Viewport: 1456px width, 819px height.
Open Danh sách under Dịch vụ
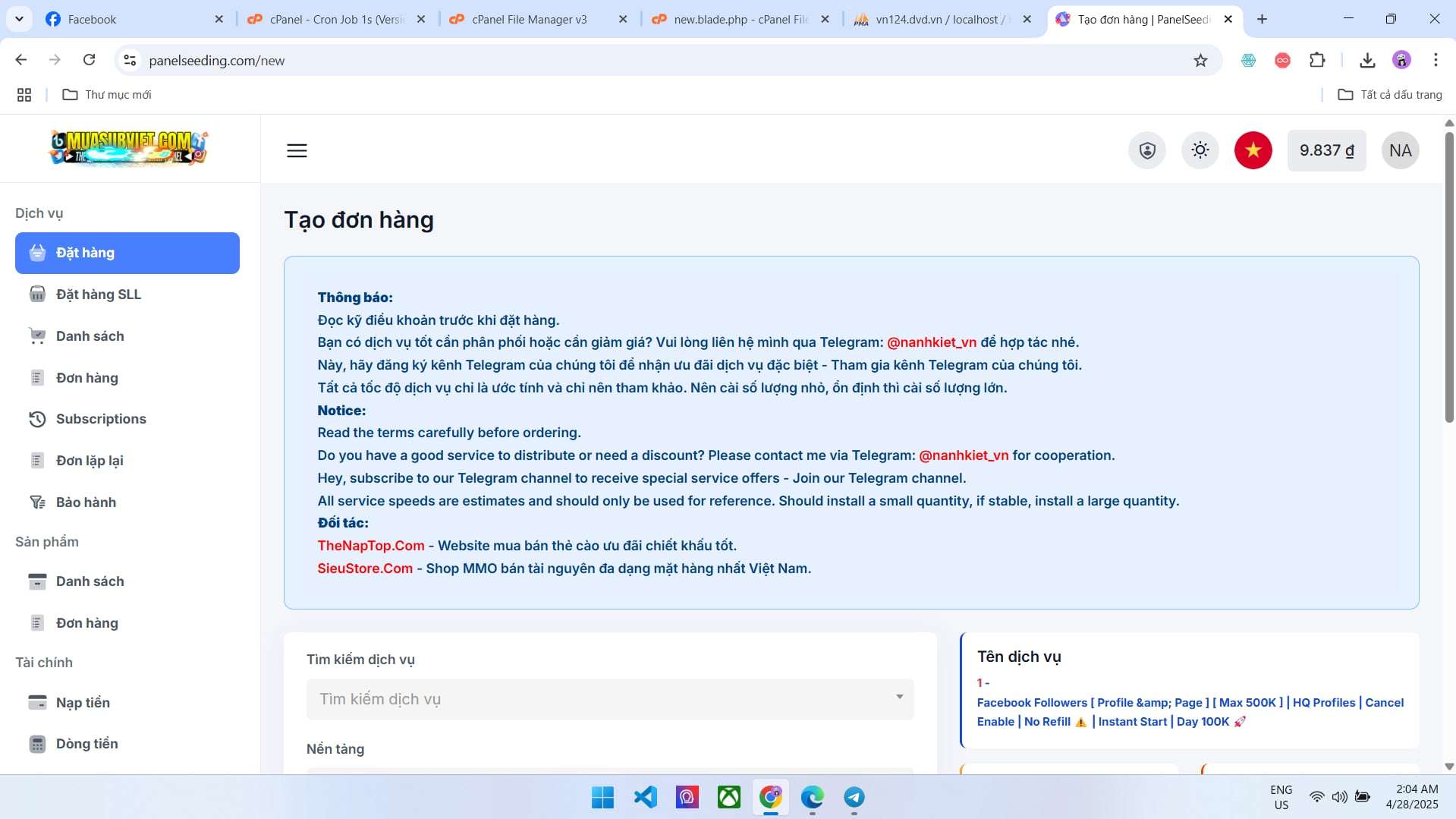click(127, 336)
